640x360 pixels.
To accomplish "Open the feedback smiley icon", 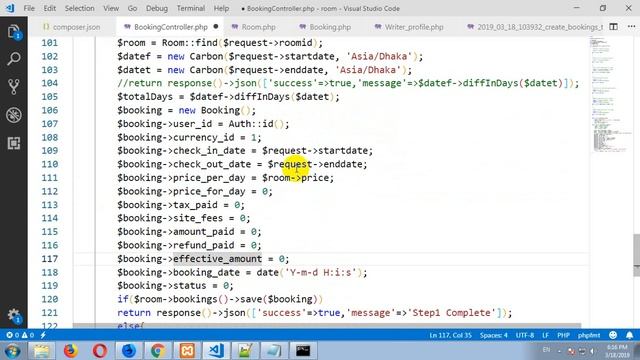I will click(613, 335).
